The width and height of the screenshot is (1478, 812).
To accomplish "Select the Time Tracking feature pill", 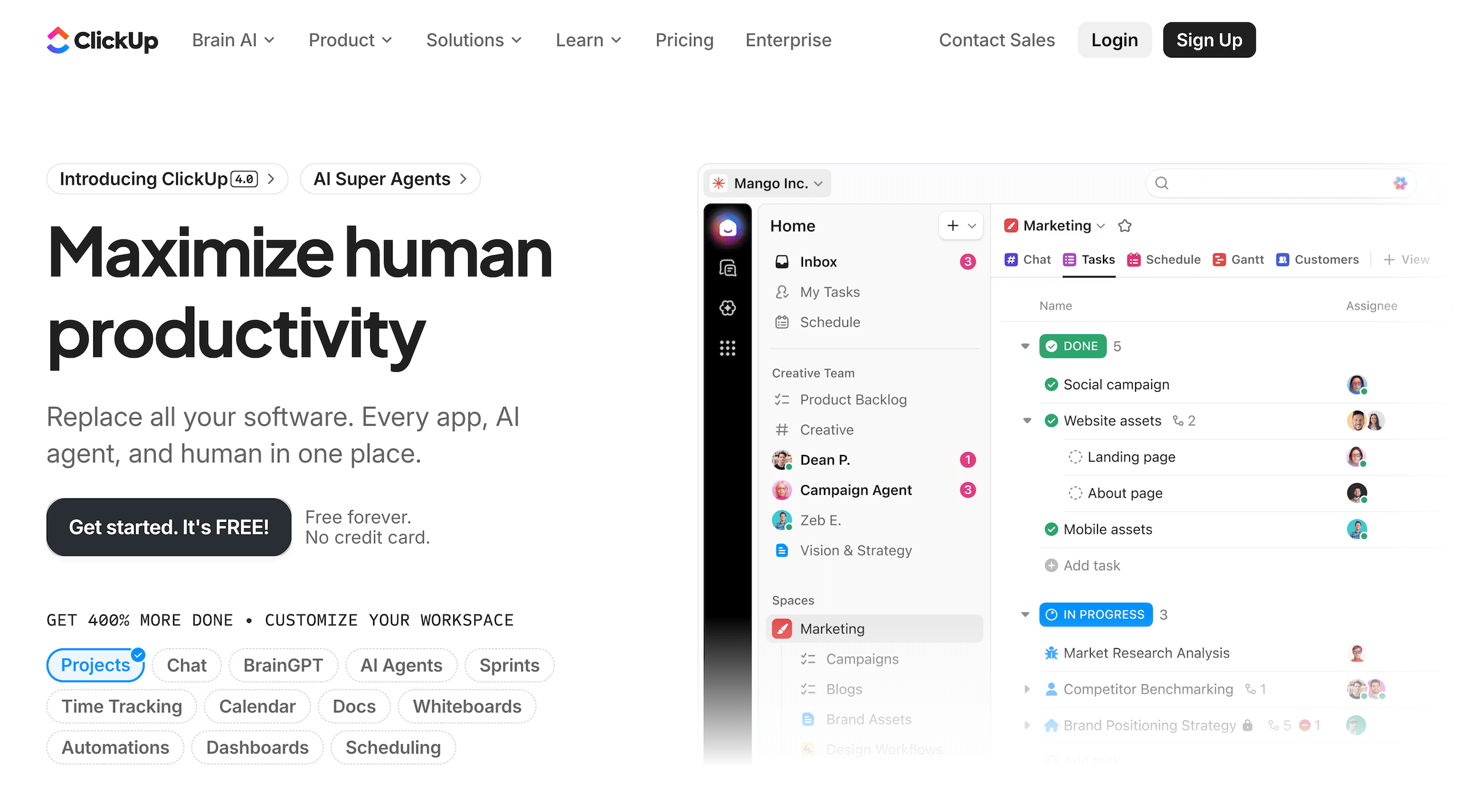I will click(121, 706).
